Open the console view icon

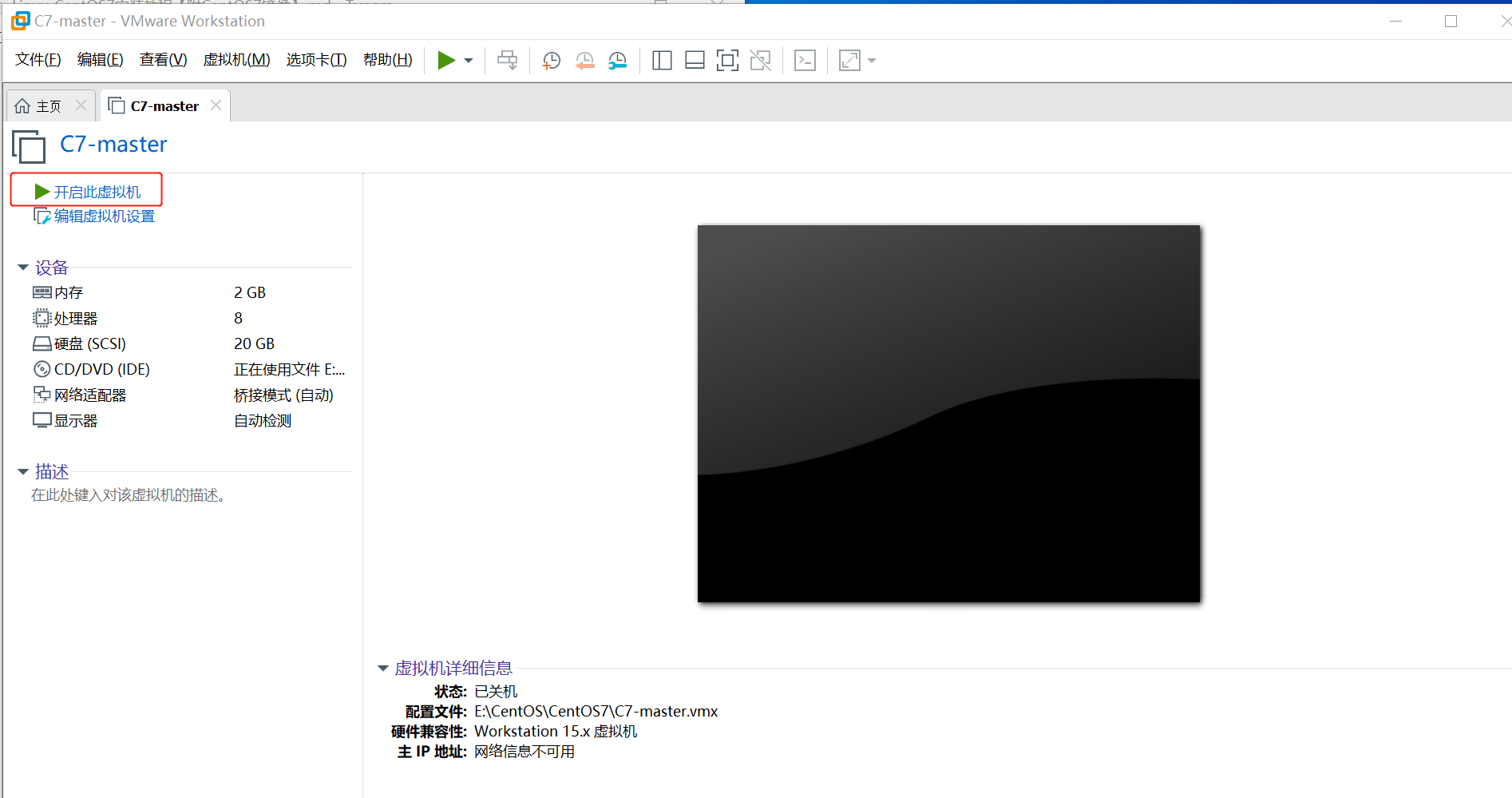point(805,61)
